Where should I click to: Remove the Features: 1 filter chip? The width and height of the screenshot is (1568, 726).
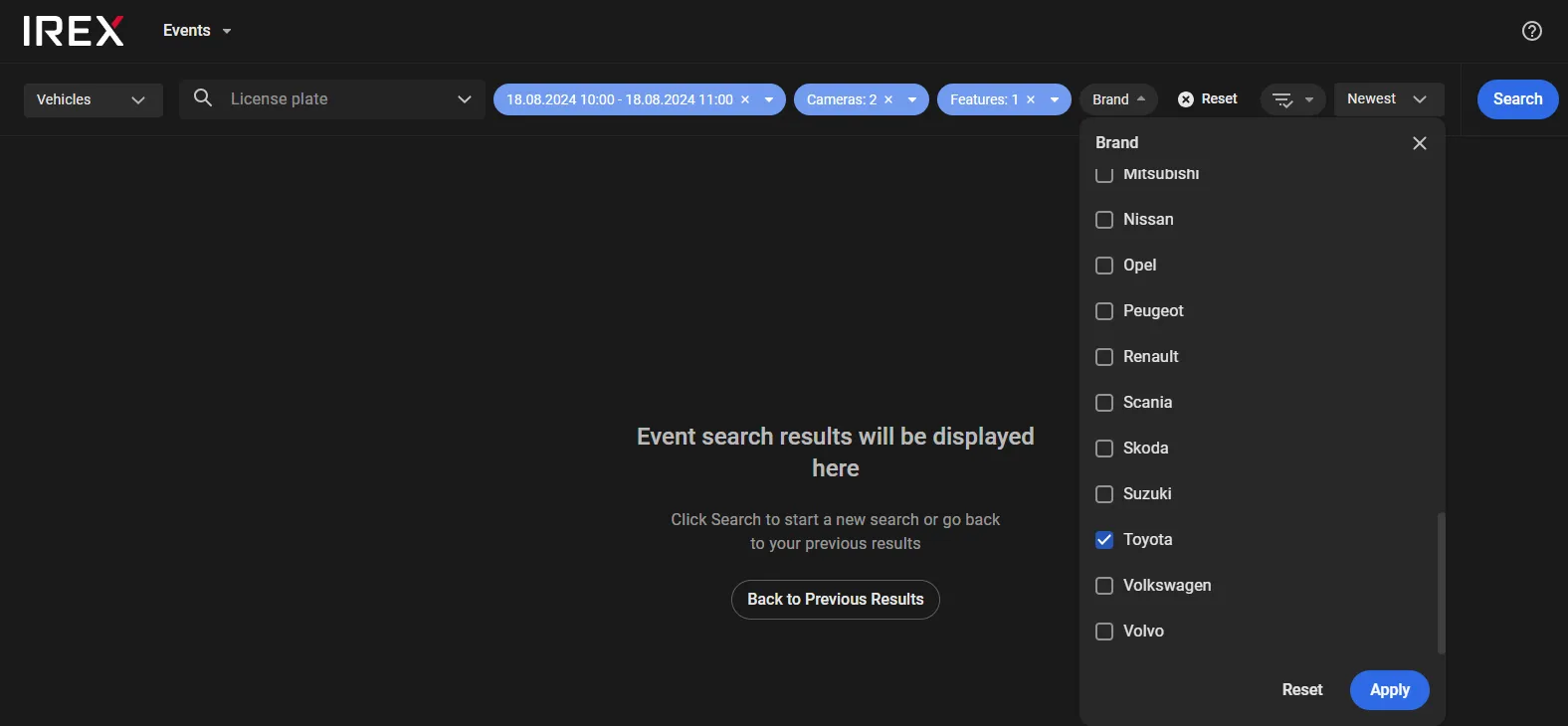point(1031,99)
